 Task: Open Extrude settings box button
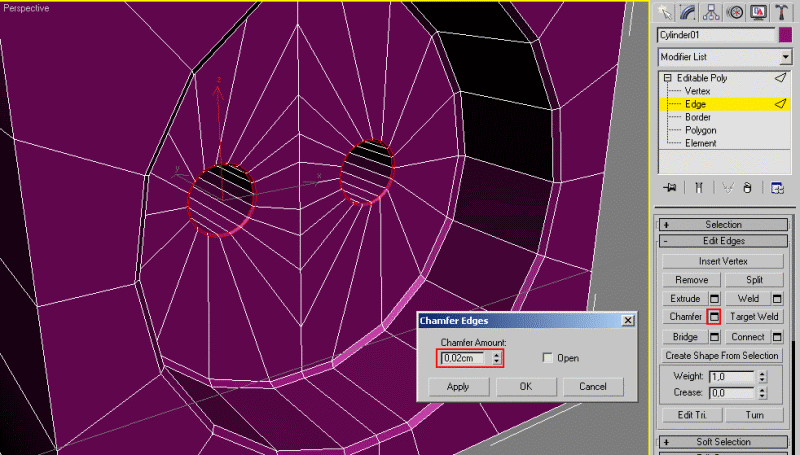coord(714,298)
